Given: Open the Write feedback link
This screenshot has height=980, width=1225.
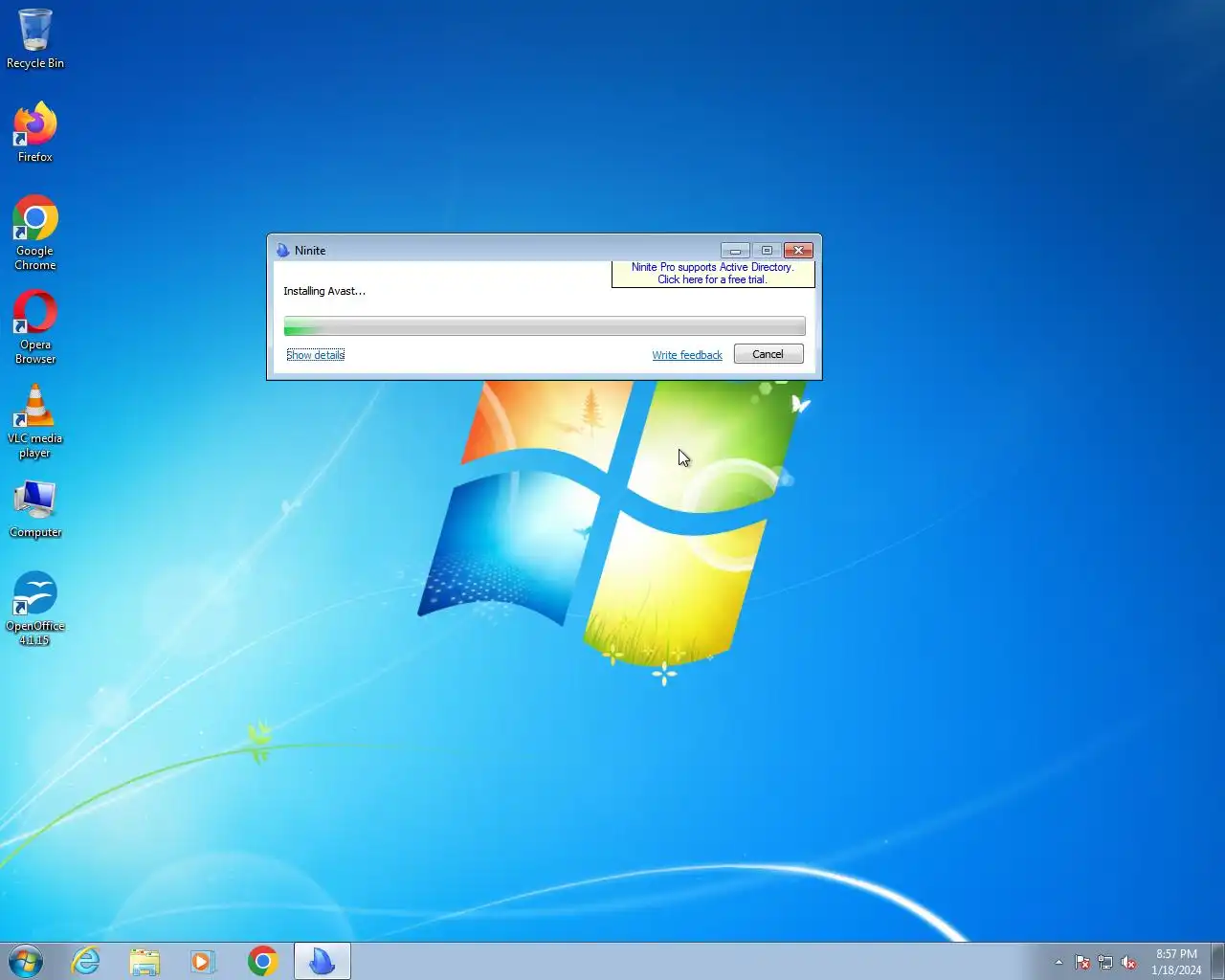Looking at the screenshot, I should [687, 355].
